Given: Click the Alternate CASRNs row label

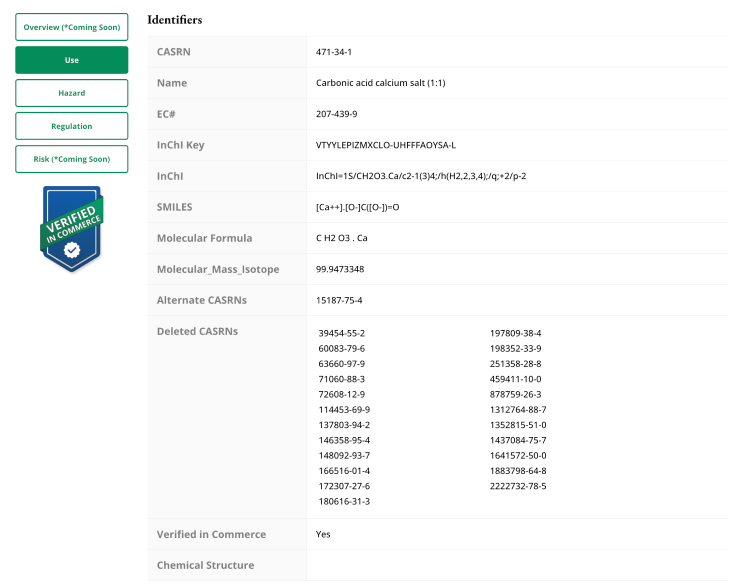Looking at the screenshot, I should tap(202, 300).
